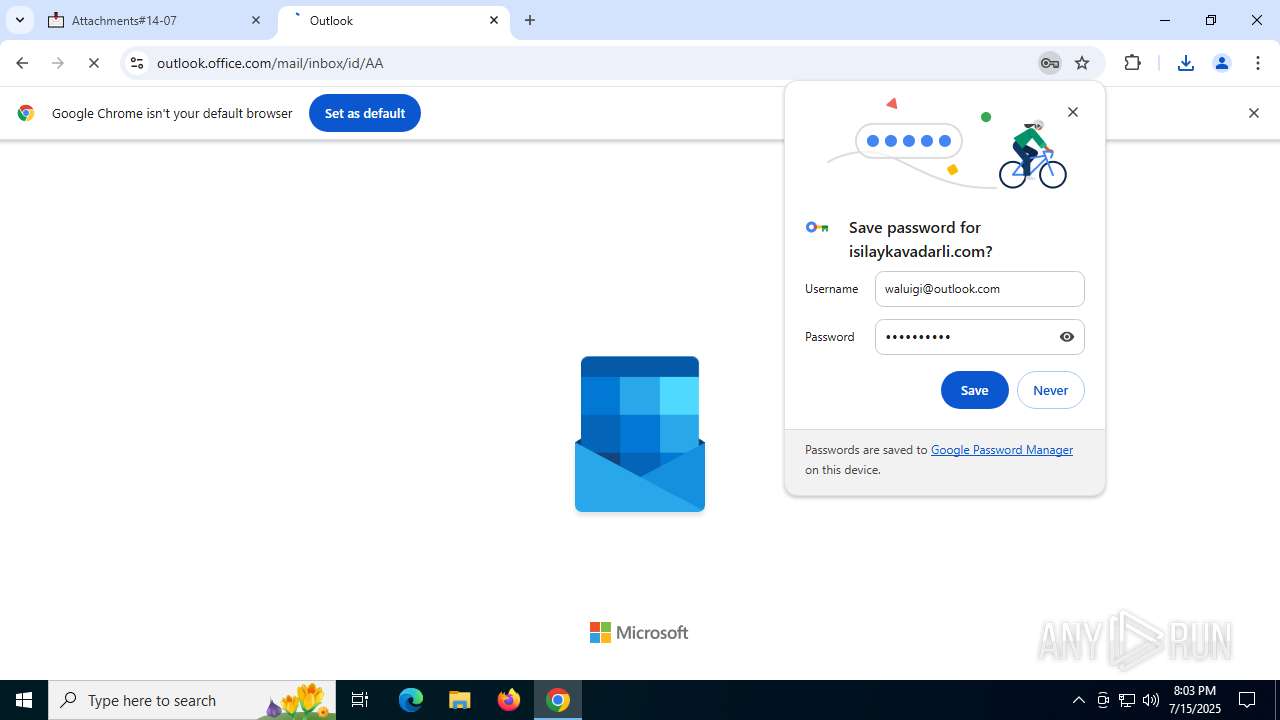The width and height of the screenshot is (1280, 720).
Task: Open the Chrome profile avatar
Action: click(1222, 63)
